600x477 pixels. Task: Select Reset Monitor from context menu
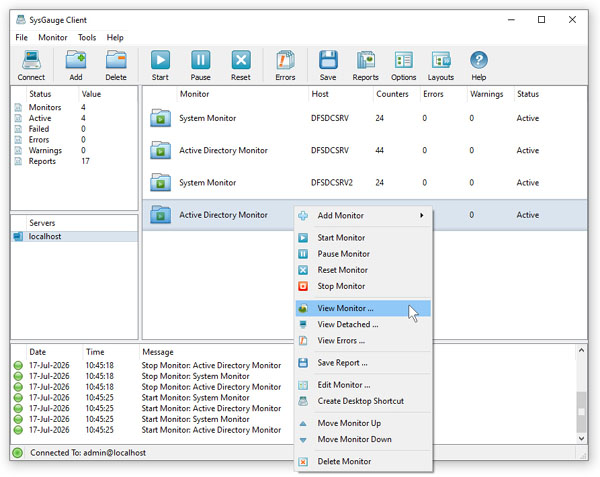tap(363, 270)
